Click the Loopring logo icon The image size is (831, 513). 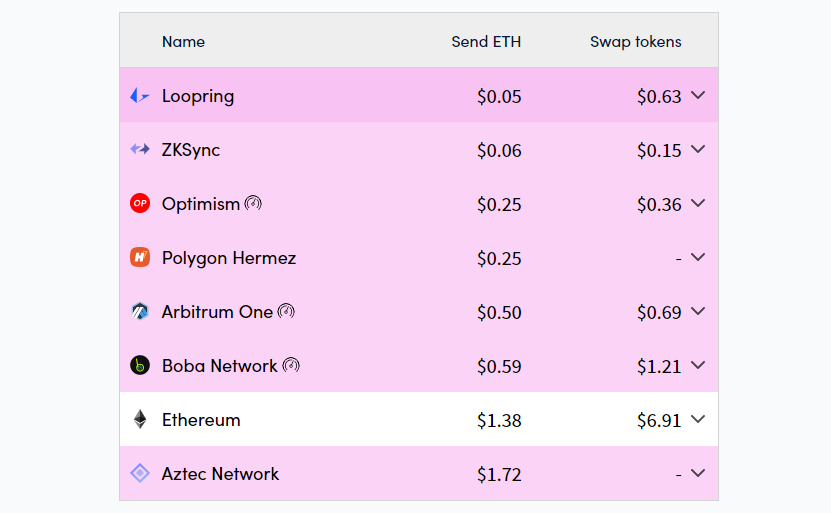pos(140,96)
